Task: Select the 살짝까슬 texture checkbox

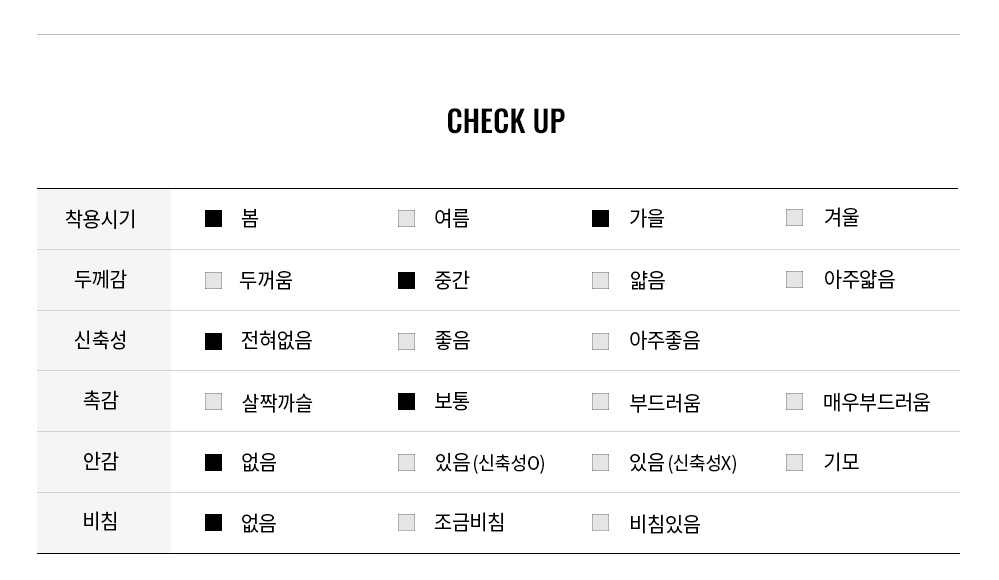Action: (x=213, y=402)
